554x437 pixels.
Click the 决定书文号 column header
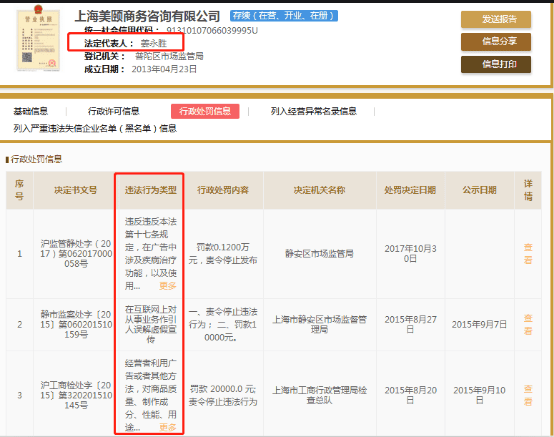[75, 190]
